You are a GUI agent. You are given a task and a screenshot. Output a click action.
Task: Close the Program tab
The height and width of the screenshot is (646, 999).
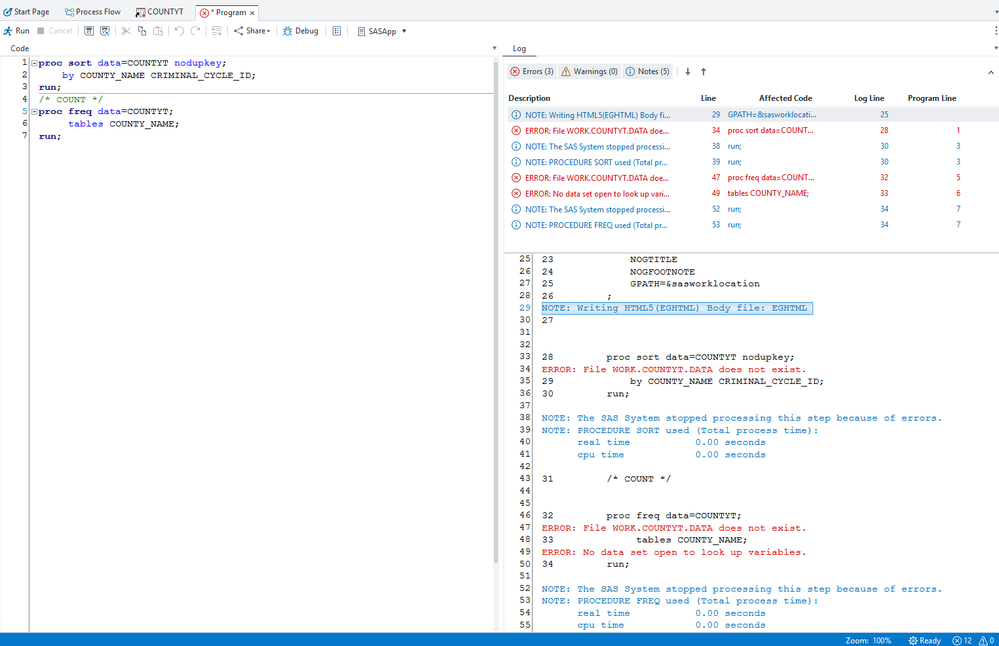click(252, 13)
